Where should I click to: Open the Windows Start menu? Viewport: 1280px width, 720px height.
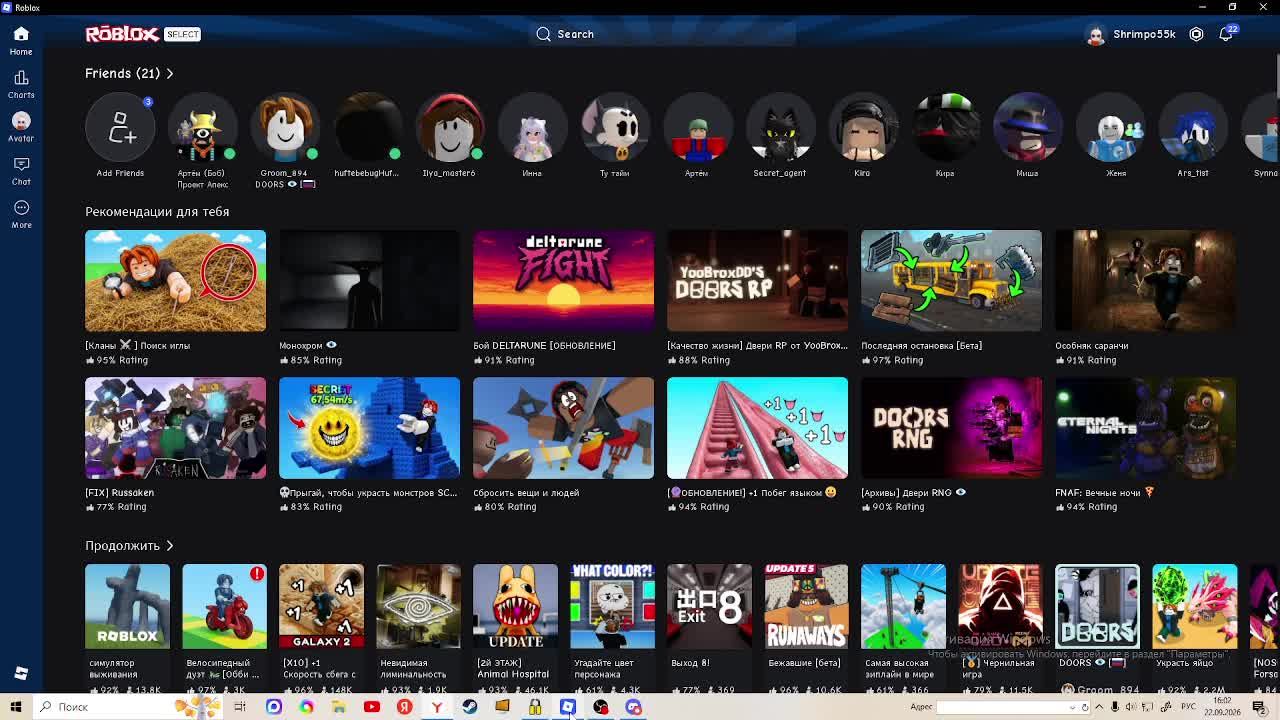(16, 707)
